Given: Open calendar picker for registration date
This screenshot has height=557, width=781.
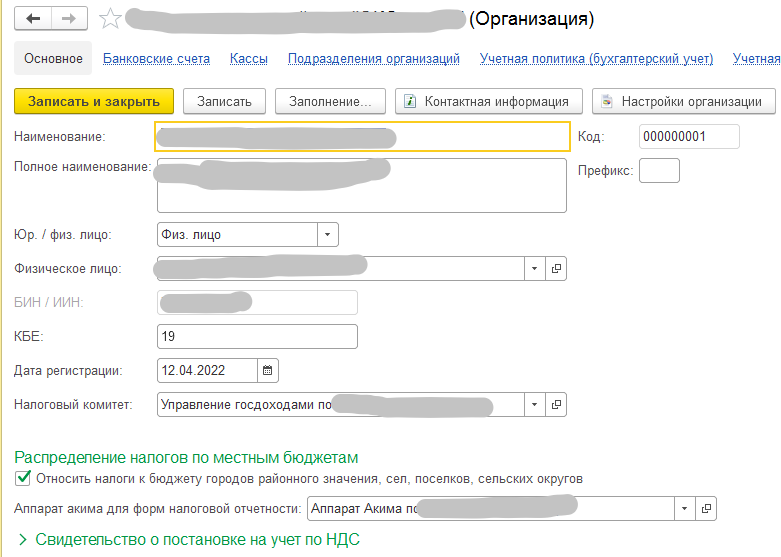Looking at the screenshot, I should coord(267,370).
